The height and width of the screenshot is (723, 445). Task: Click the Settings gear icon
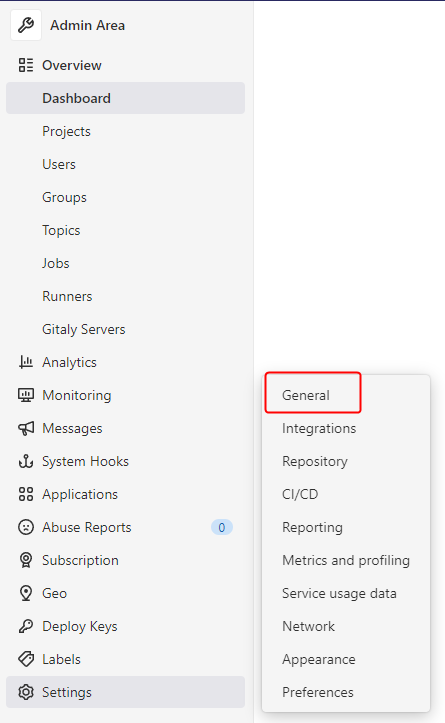pos(26,692)
